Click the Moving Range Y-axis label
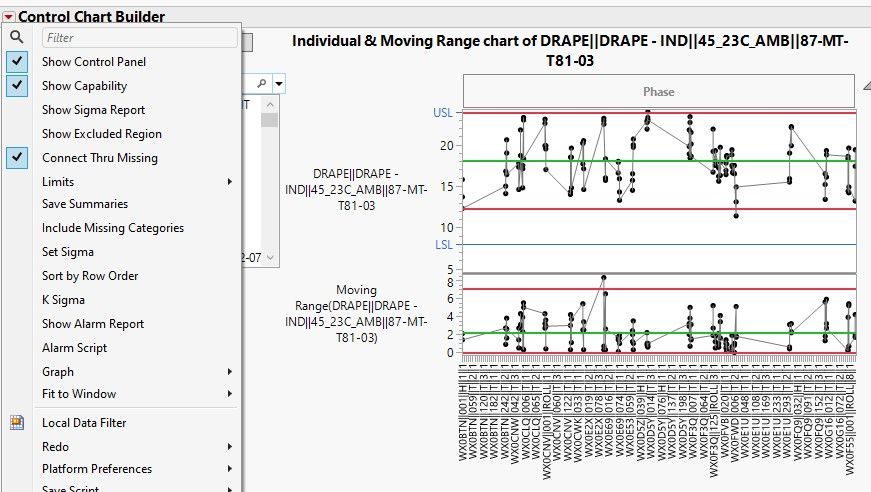 tap(356, 314)
